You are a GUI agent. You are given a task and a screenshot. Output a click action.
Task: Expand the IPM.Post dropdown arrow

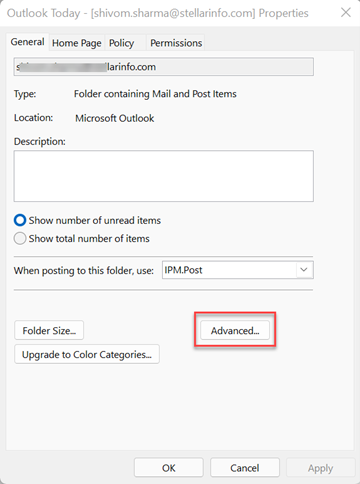coord(304,270)
